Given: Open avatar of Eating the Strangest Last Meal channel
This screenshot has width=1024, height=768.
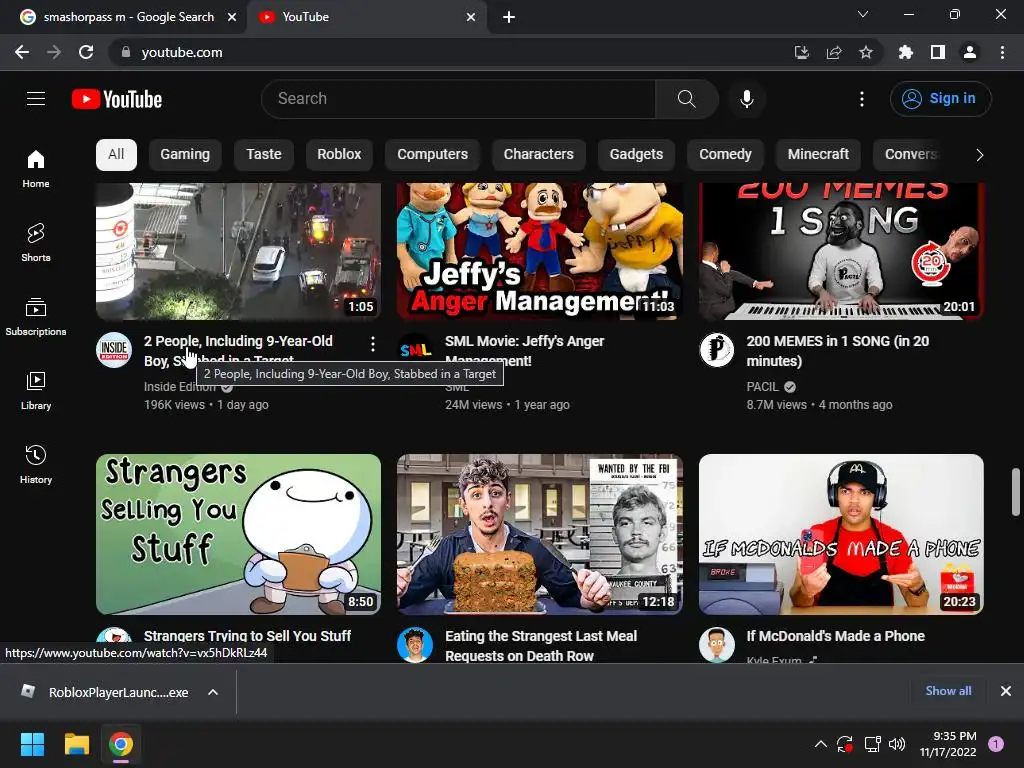Looking at the screenshot, I should pos(415,645).
